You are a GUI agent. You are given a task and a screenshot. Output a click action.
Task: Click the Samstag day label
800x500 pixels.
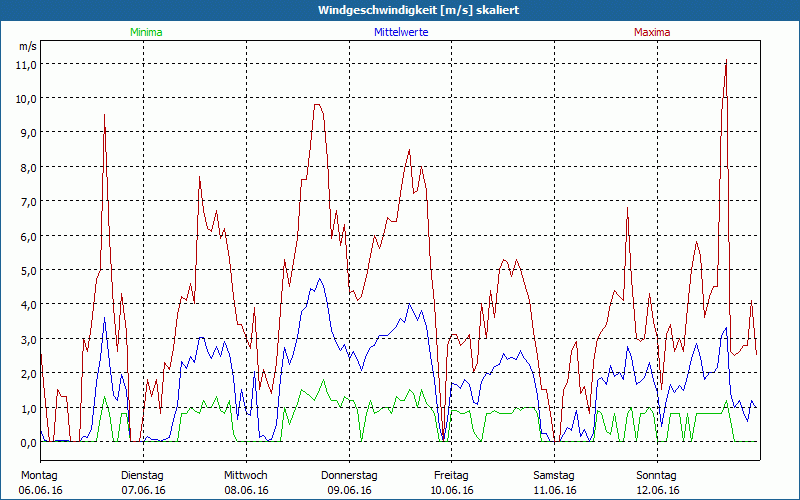coord(554,476)
